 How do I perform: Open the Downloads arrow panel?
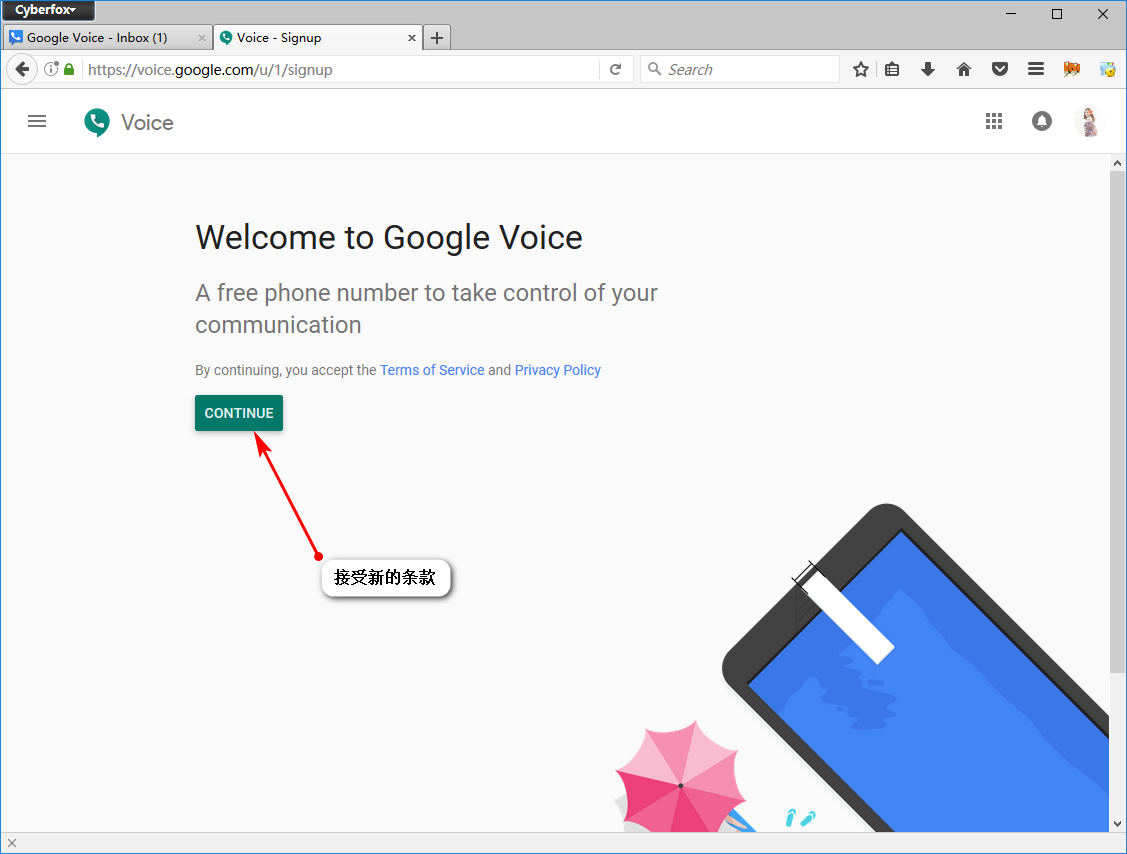(928, 70)
